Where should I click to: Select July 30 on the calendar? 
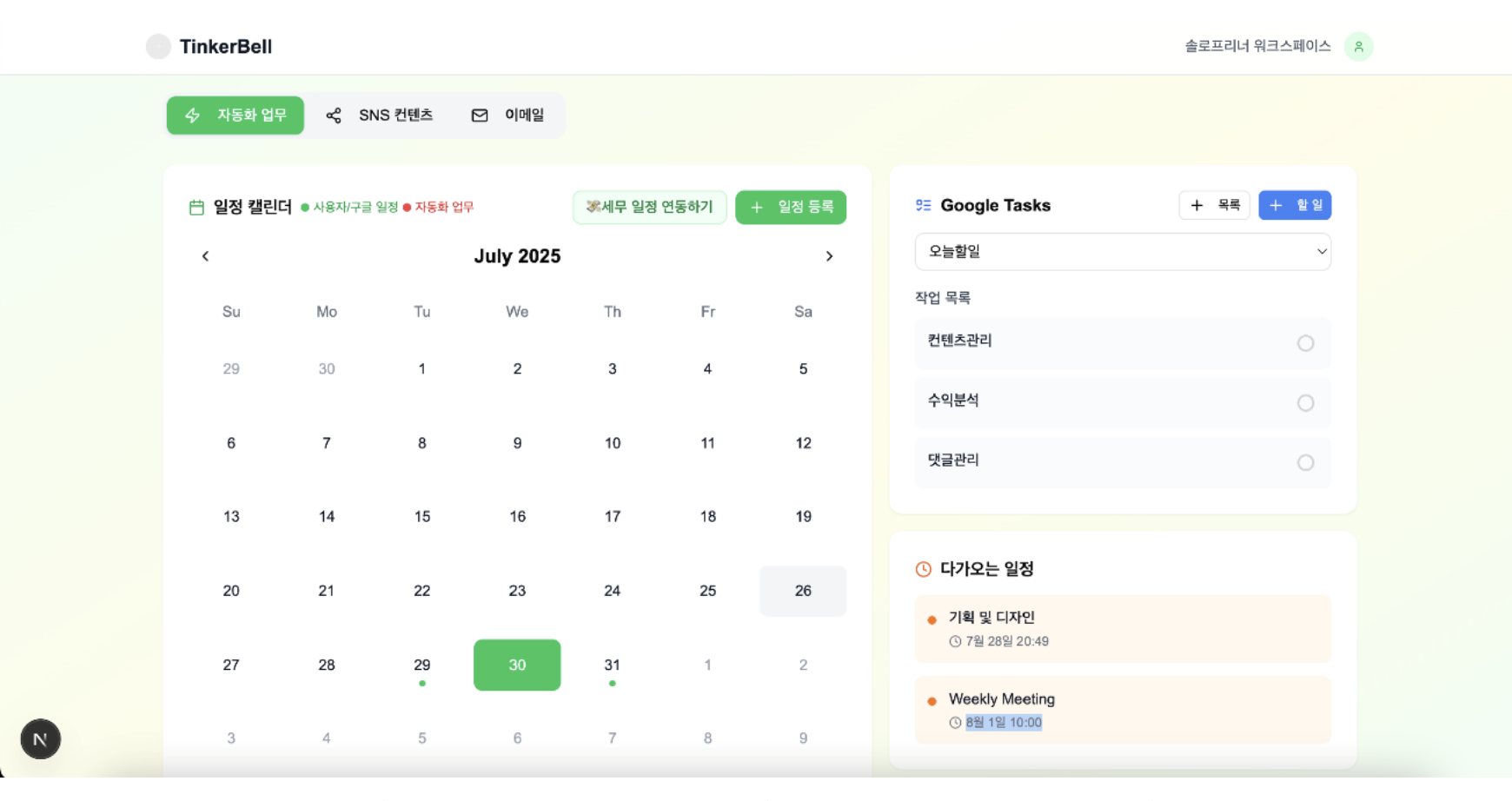coord(517,665)
